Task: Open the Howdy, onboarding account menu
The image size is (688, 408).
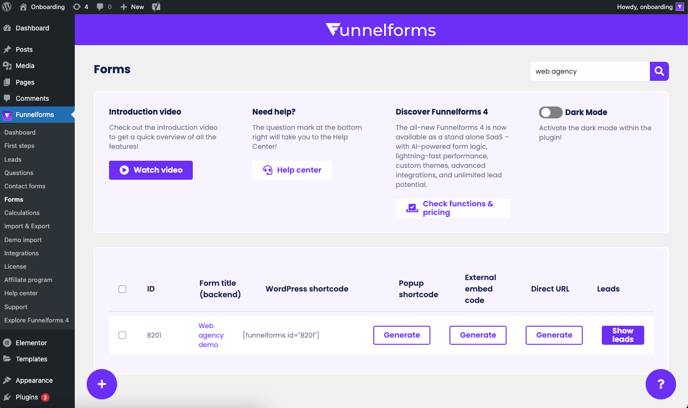Action: [x=650, y=7]
